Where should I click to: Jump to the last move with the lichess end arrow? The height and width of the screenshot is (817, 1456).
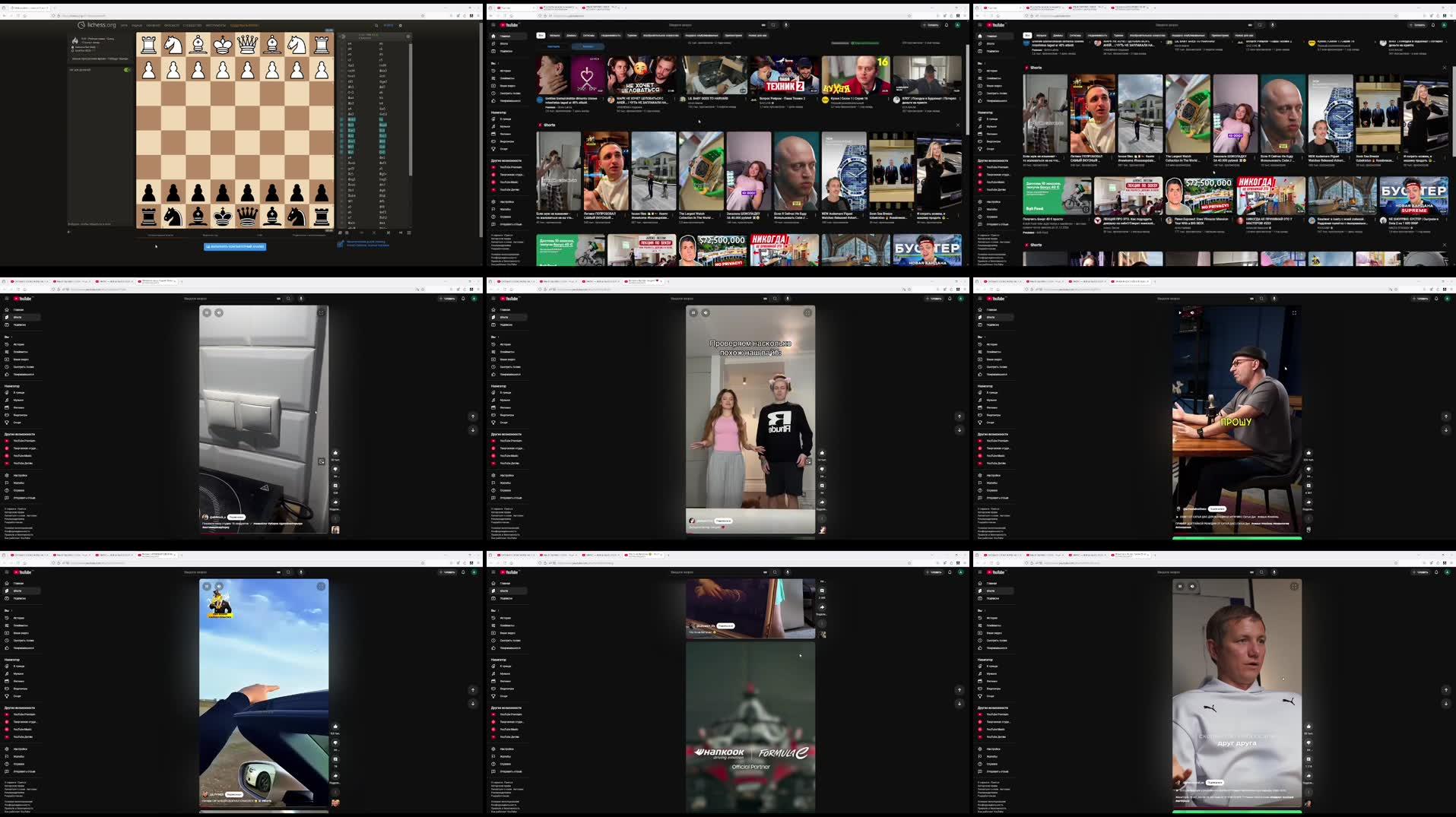tap(401, 233)
